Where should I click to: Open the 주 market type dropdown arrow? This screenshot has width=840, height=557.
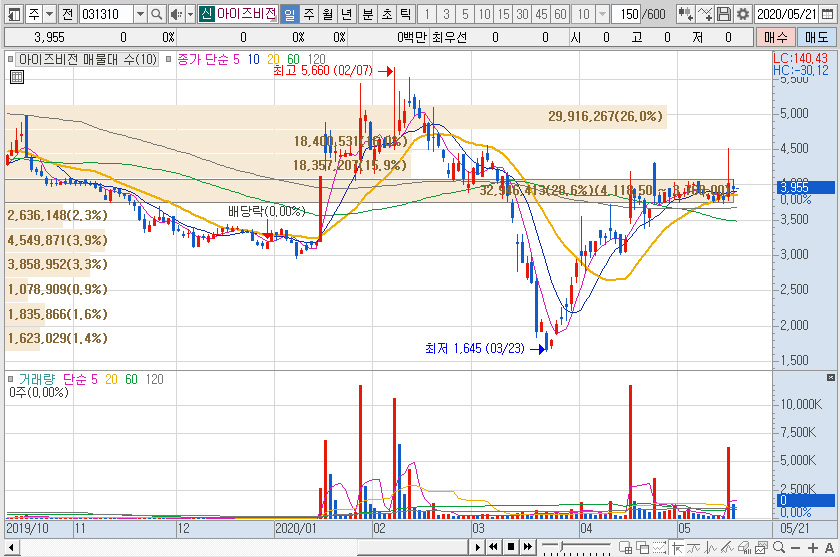[x=49, y=14]
